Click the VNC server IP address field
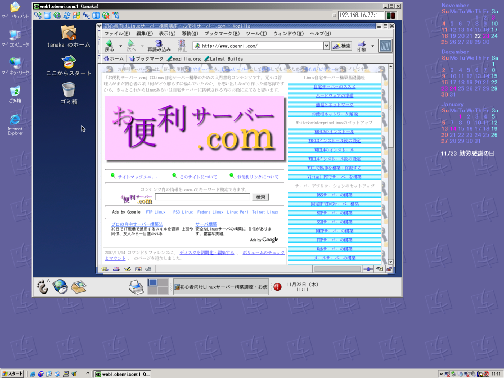The image size is (504, 378). coord(361,15)
